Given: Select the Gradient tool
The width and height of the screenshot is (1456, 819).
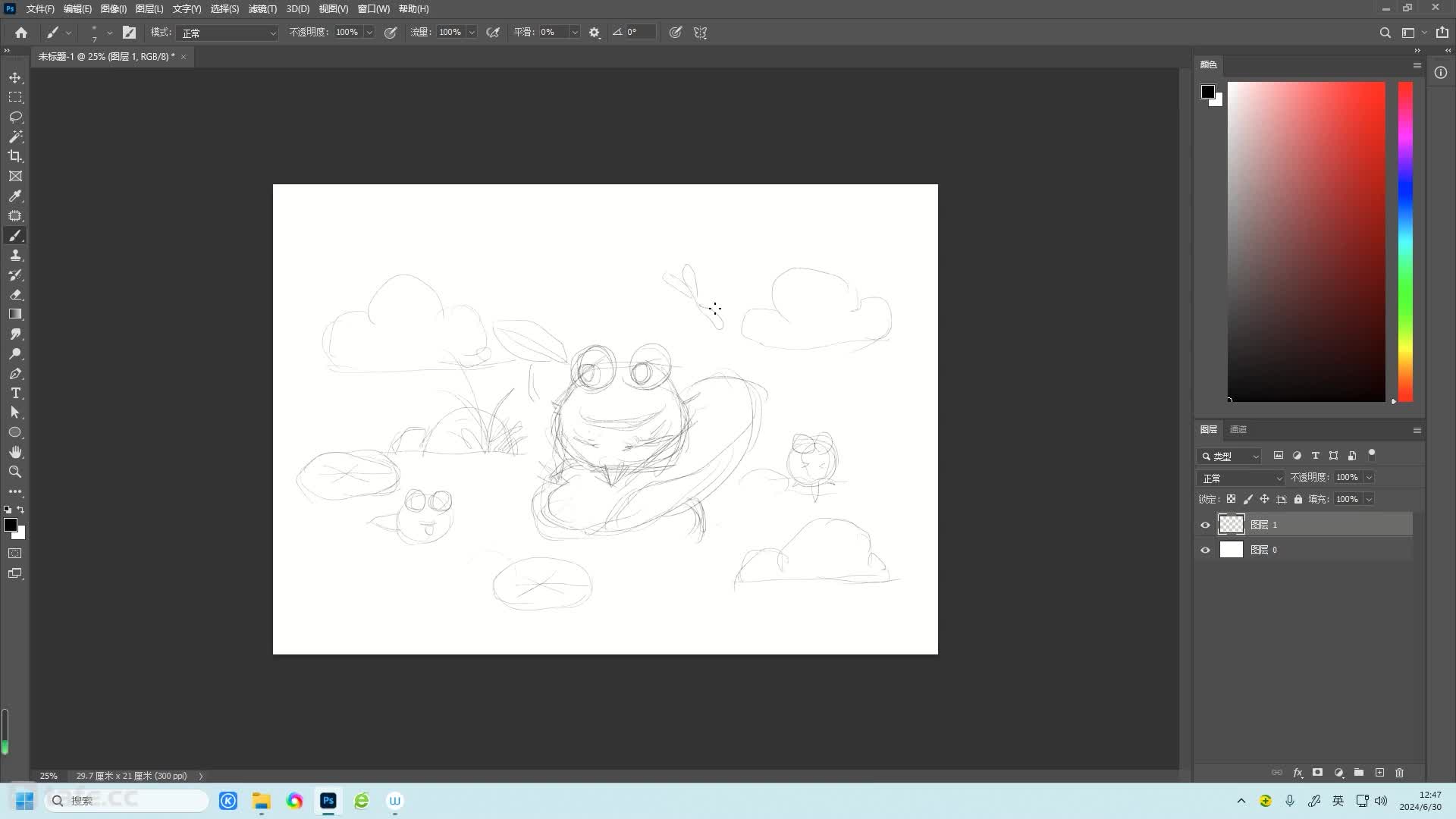Looking at the screenshot, I should tap(15, 314).
